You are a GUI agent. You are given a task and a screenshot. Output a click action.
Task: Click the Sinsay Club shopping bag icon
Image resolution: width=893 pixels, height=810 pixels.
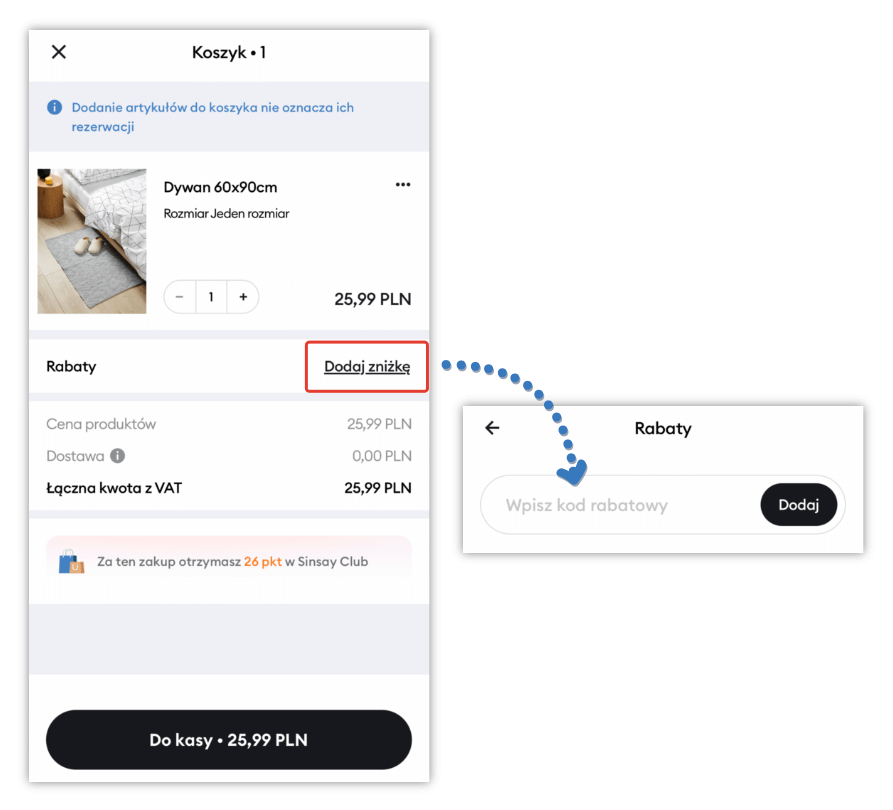coord(71,562)
